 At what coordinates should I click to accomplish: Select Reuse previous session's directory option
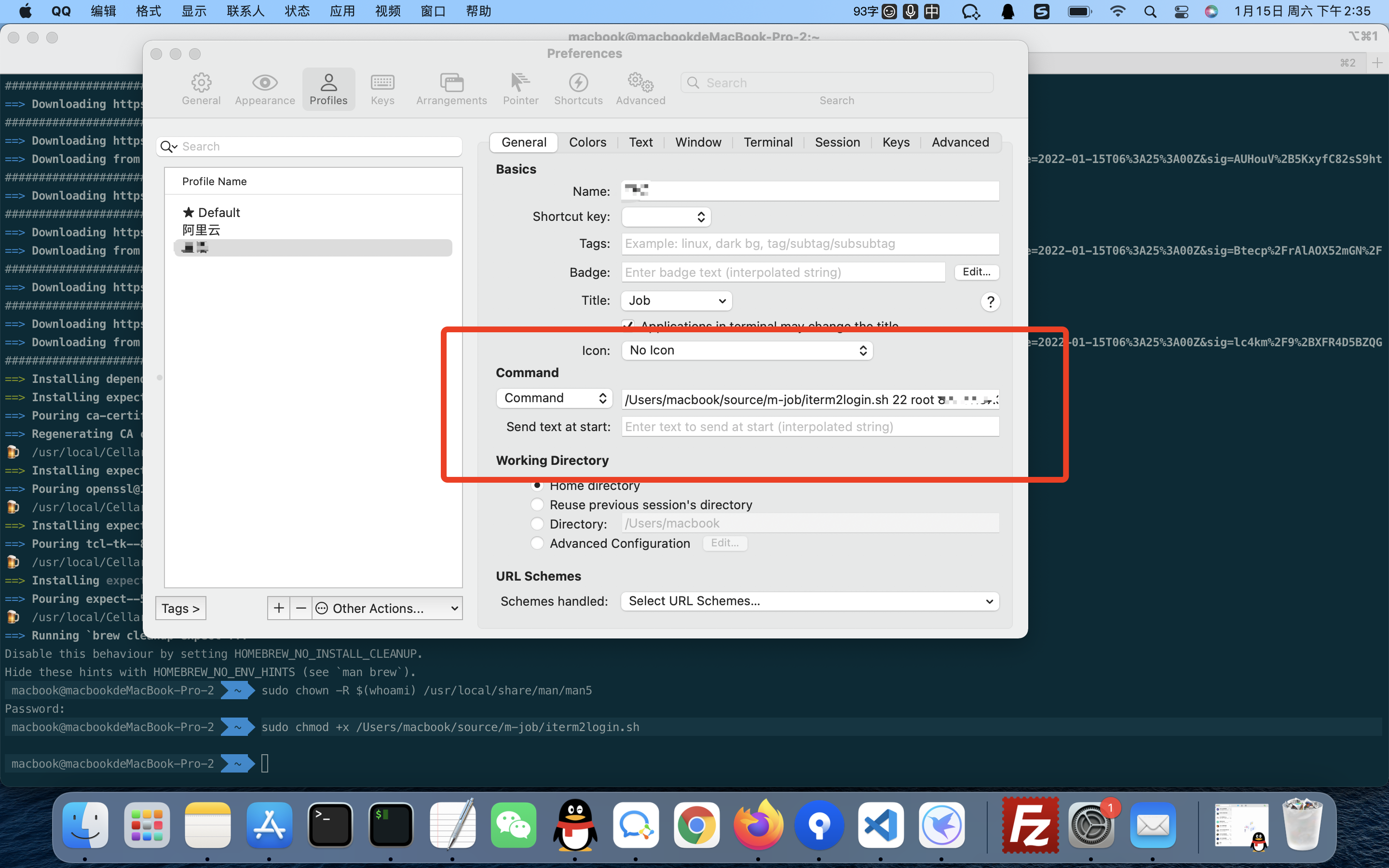point(537,504)
